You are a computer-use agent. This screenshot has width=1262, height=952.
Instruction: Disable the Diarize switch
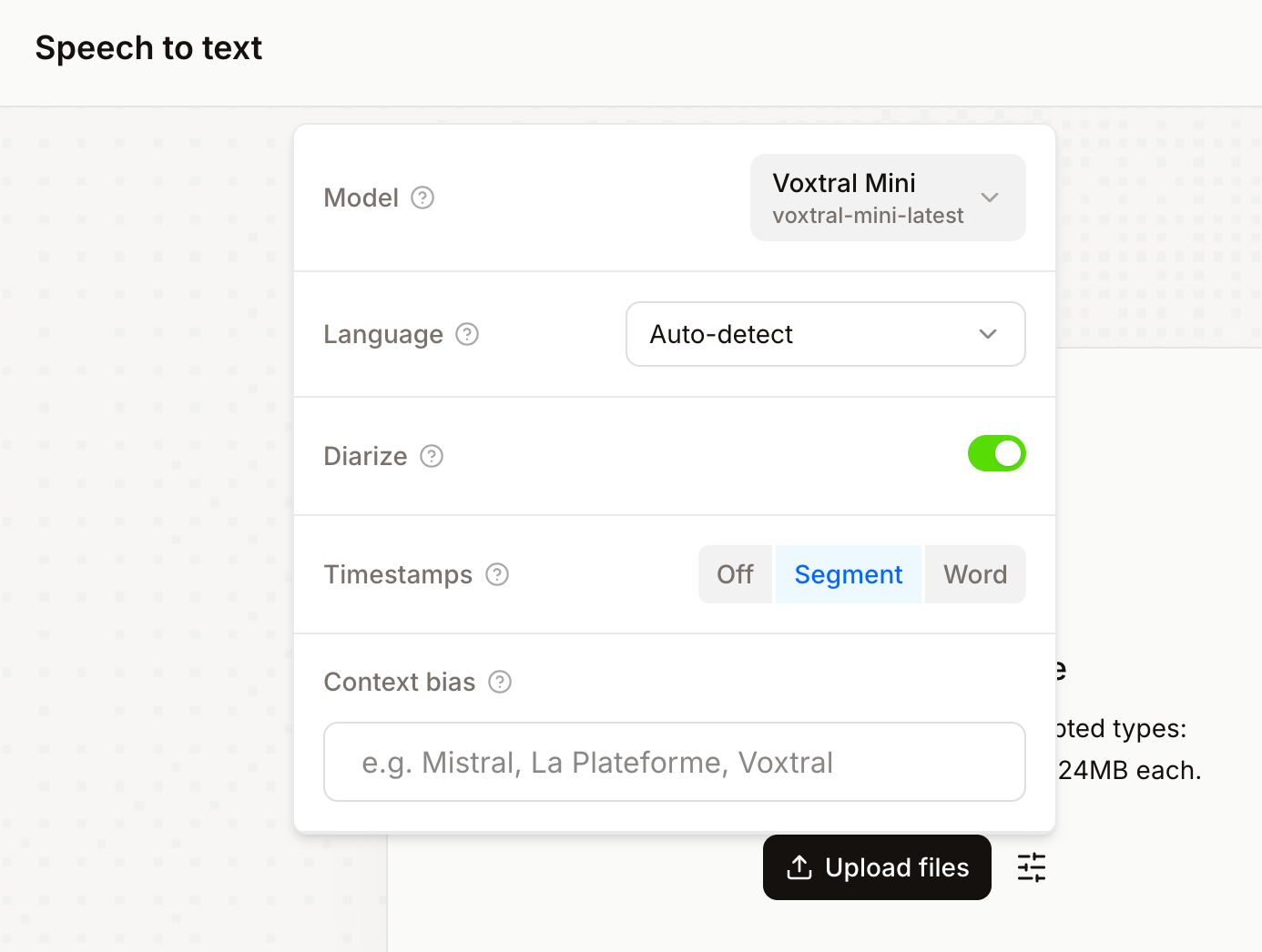(996, 453)
